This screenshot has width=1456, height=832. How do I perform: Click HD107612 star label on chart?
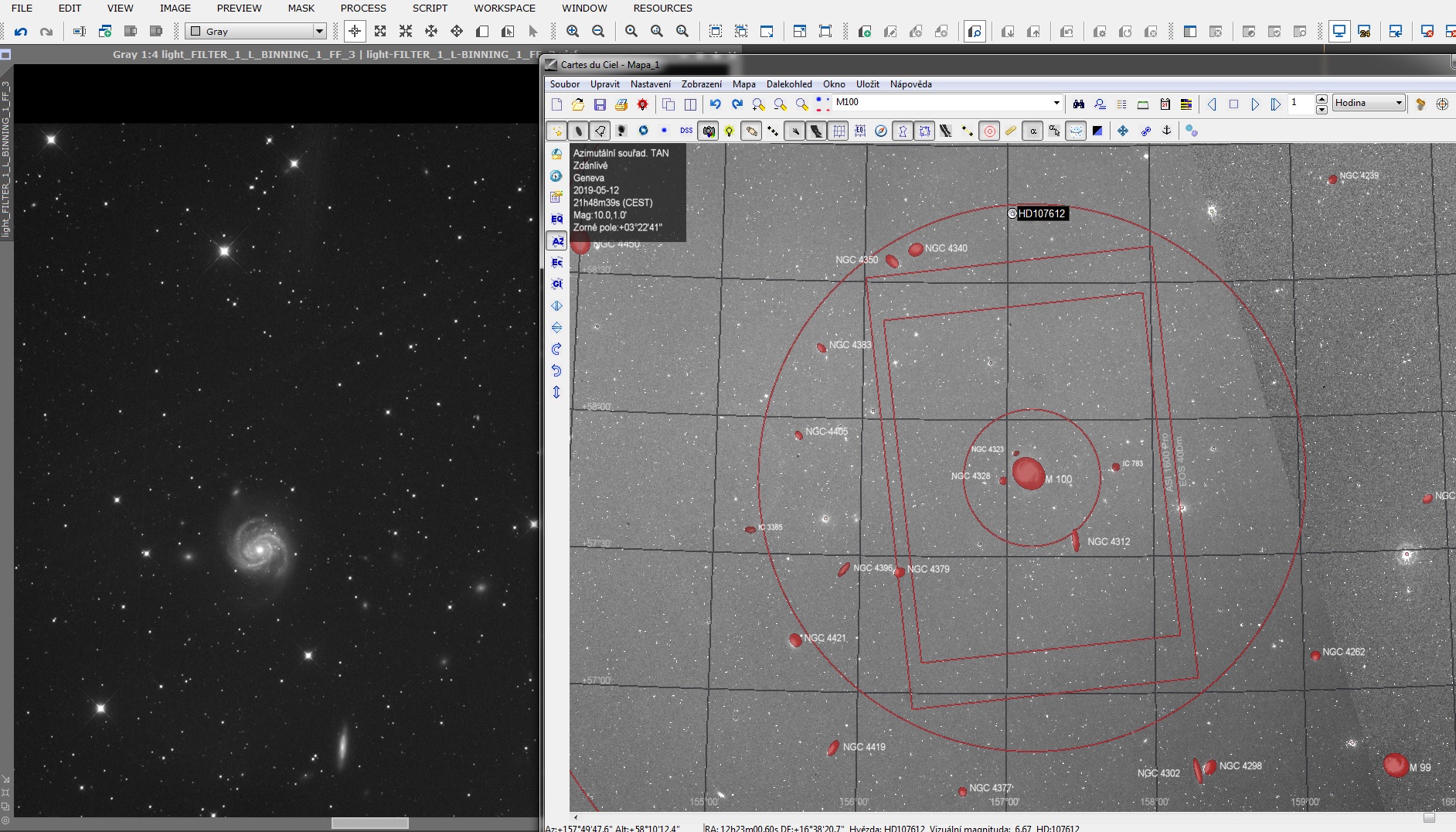[x=1041, y=213]
